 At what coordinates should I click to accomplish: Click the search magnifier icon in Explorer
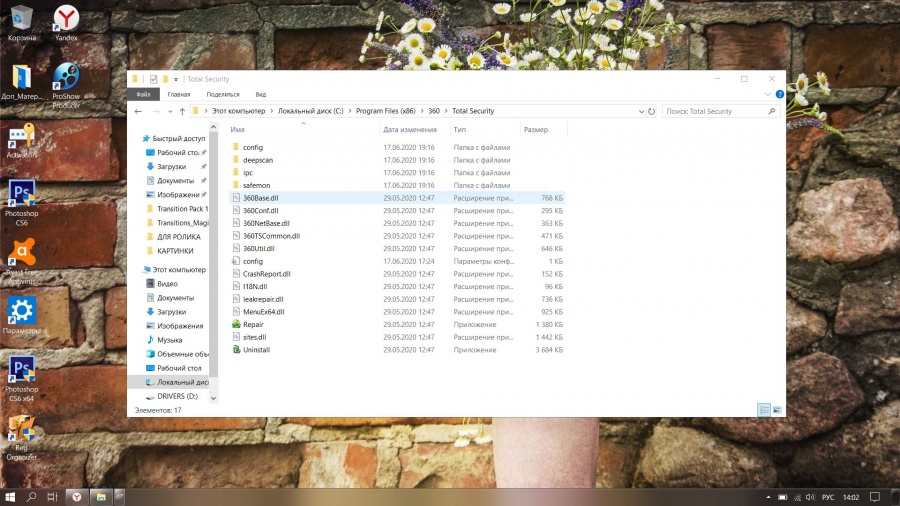[771, 111]
